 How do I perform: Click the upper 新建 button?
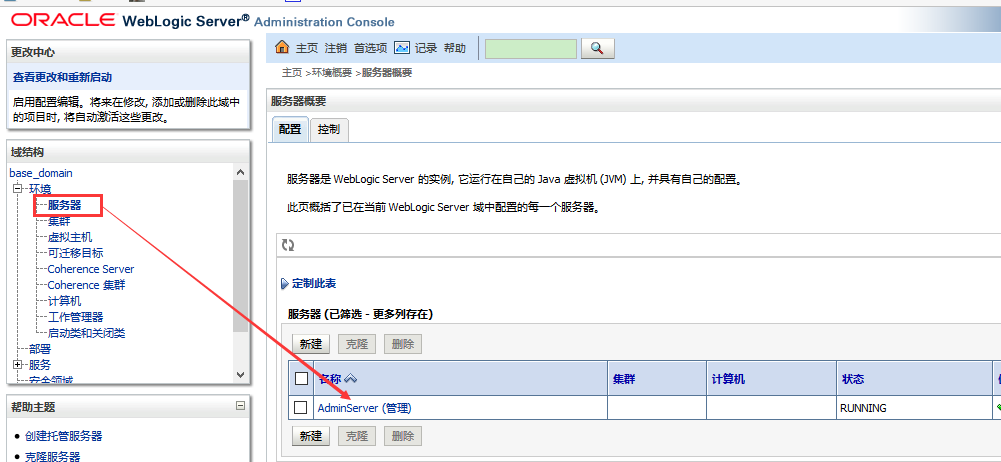coord(310,344)
